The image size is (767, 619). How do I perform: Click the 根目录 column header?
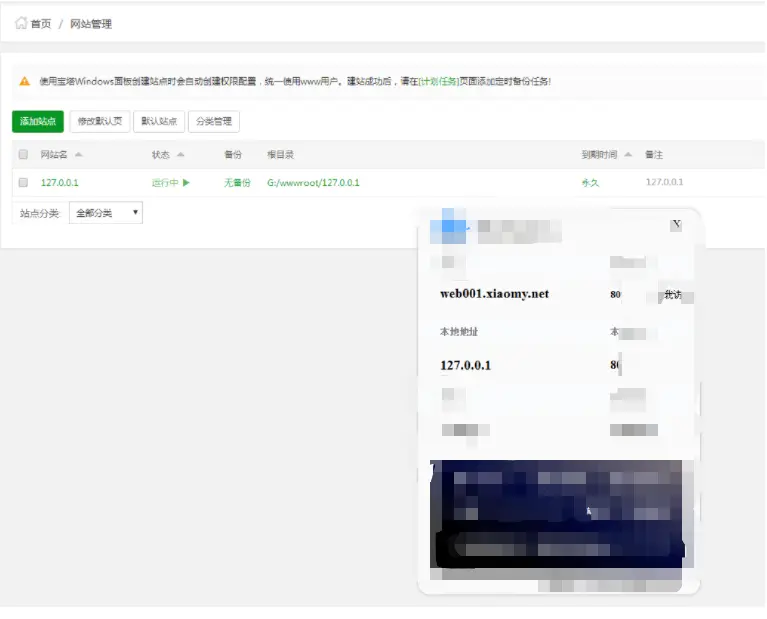coord(280,155)
